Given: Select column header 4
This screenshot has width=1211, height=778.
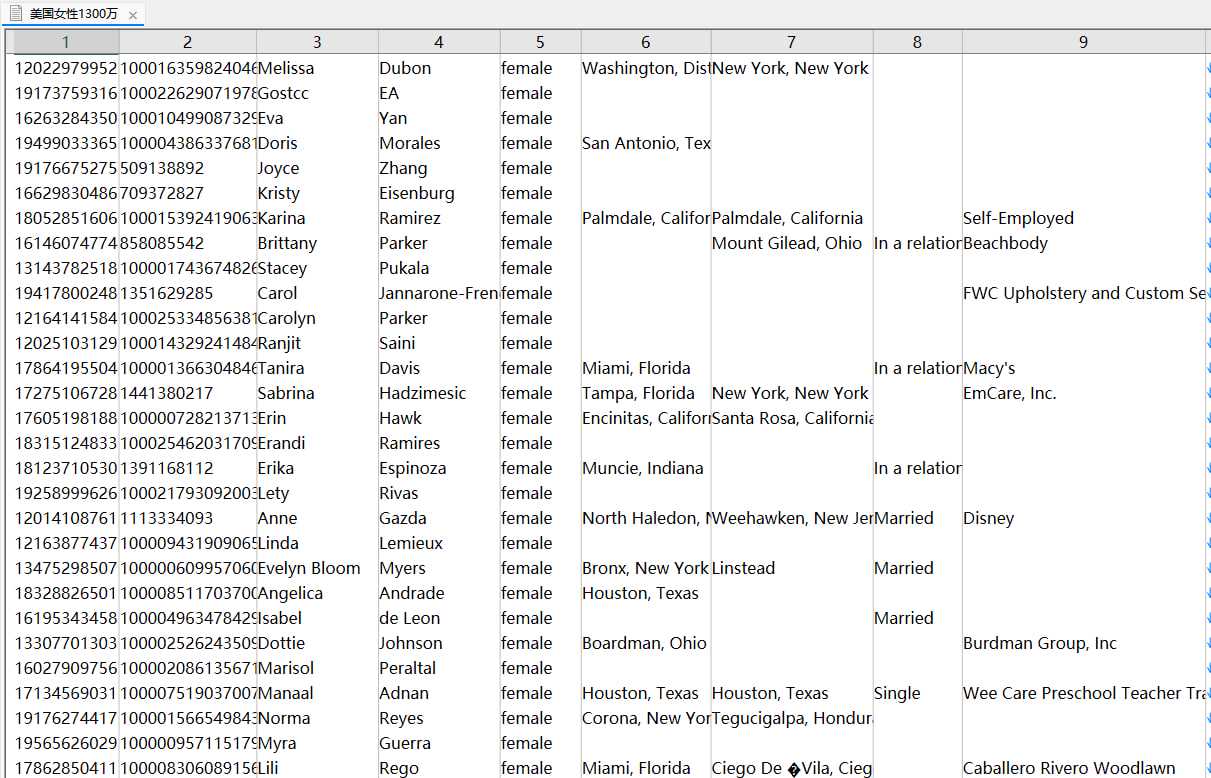Looking at the screenshot, I should click(439, 42).
